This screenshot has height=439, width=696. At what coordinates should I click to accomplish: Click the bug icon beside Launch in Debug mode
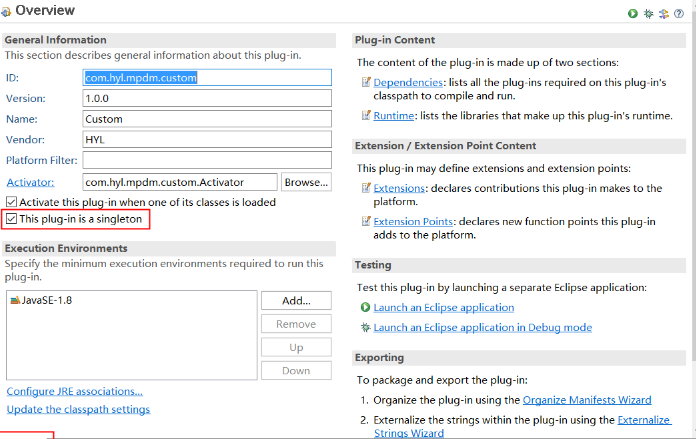(366, 328)
